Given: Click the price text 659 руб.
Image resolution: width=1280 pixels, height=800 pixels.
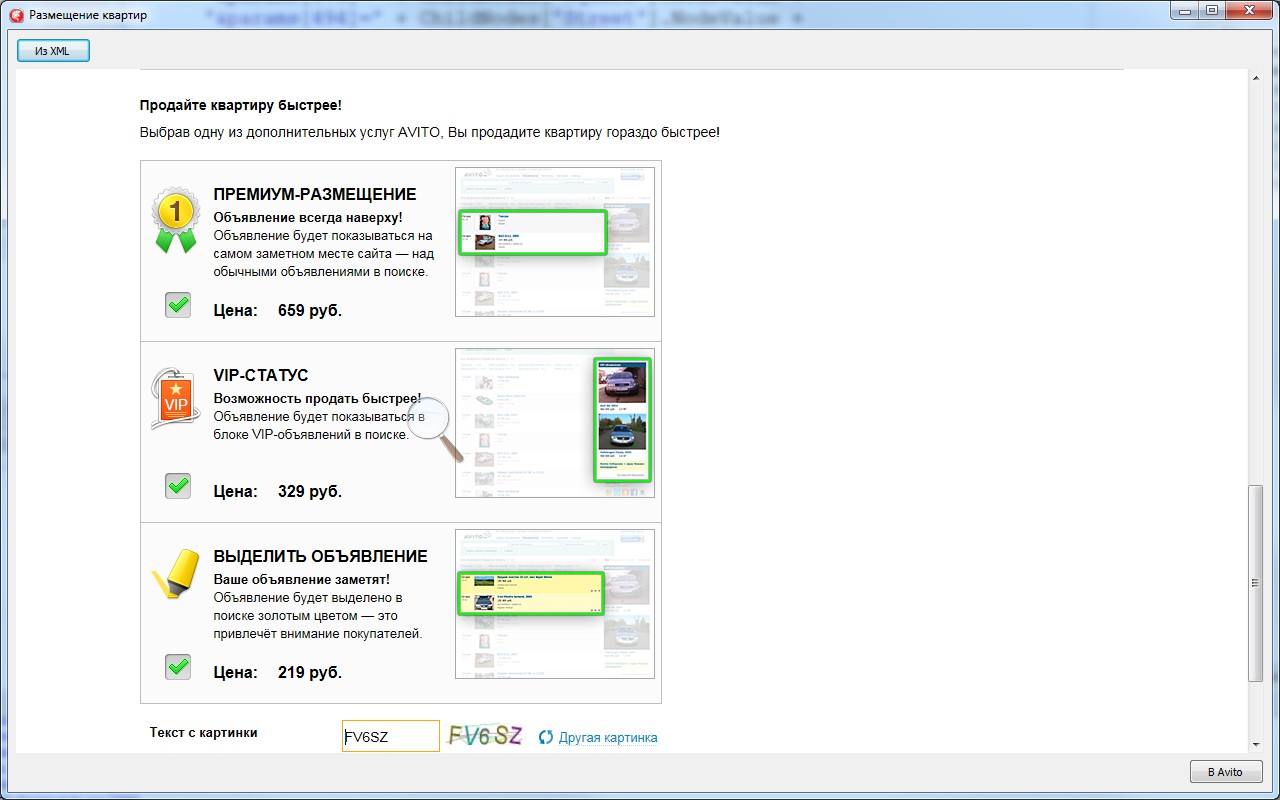Looking at the screenshot, I should [310, 310].
